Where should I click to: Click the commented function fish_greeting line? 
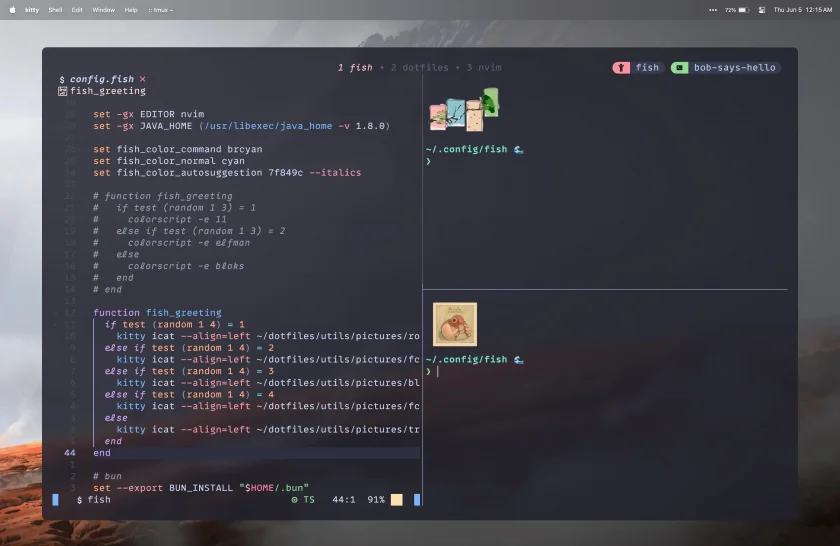(163, 196)
